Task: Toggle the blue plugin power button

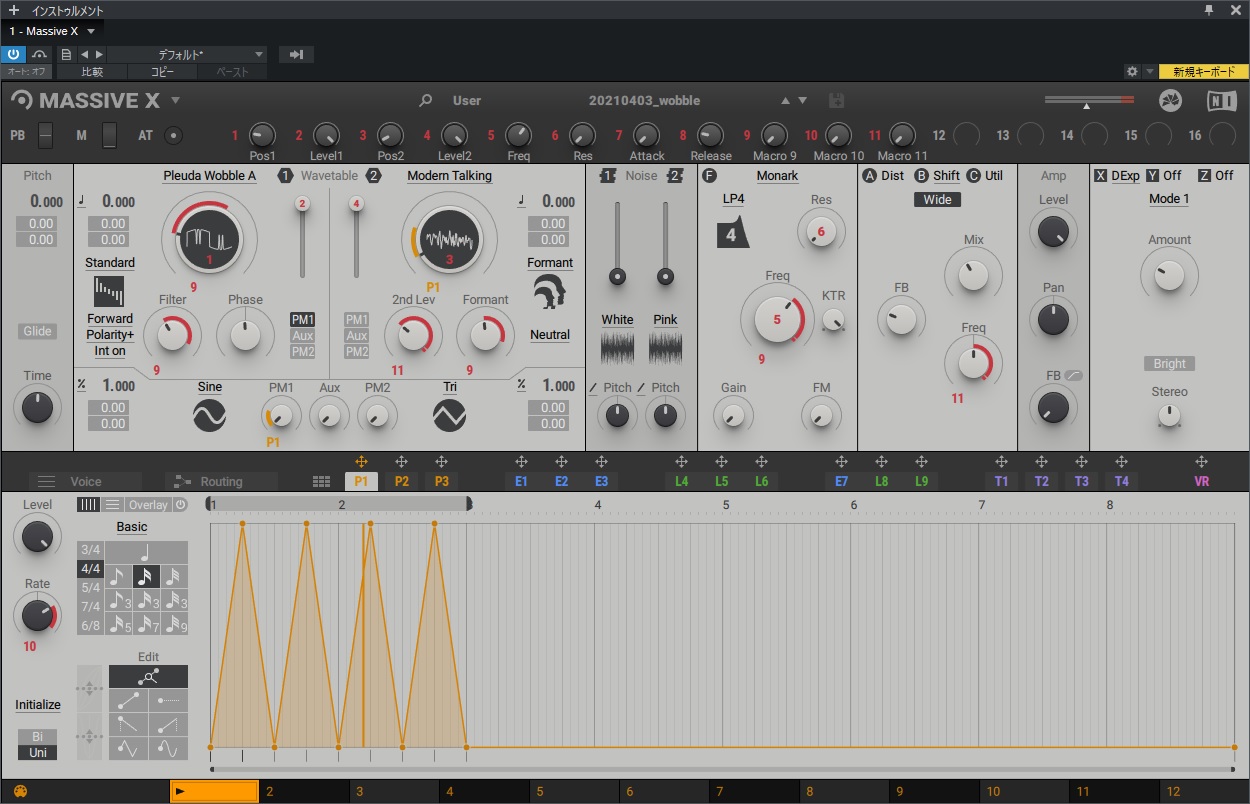Action: click(x=14, y=54)
